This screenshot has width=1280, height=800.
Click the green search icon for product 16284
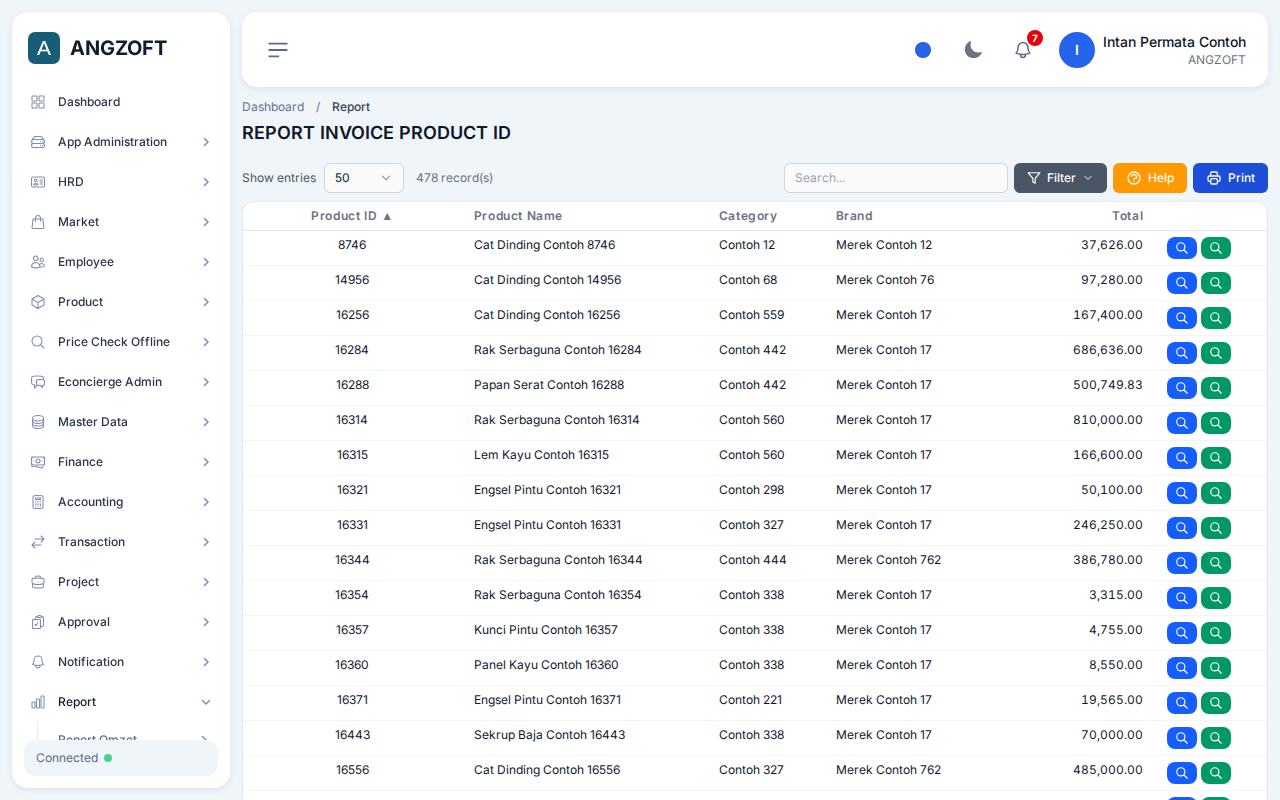(1216, 353)
